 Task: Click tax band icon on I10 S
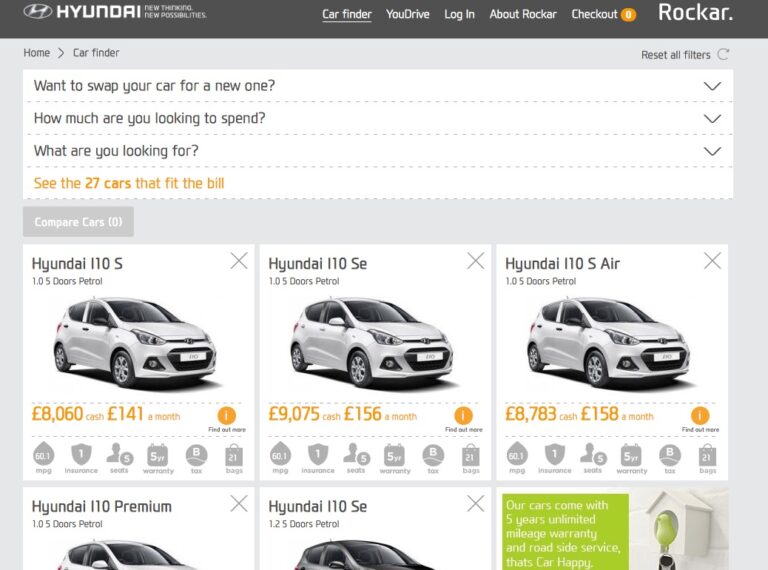[196, 455]
